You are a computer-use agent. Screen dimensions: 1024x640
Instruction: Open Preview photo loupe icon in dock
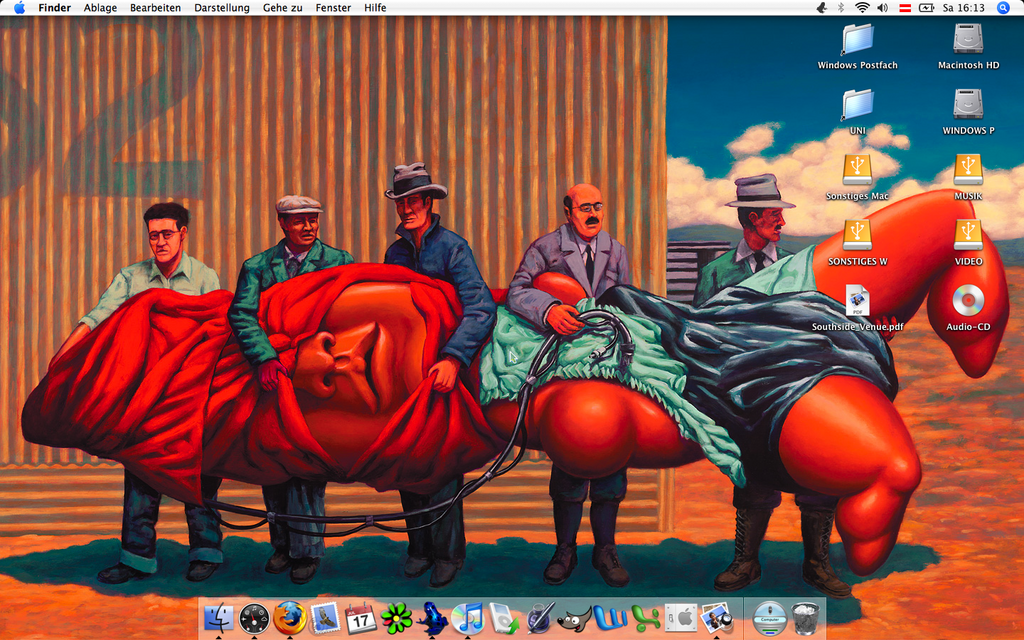coord(716,618)
